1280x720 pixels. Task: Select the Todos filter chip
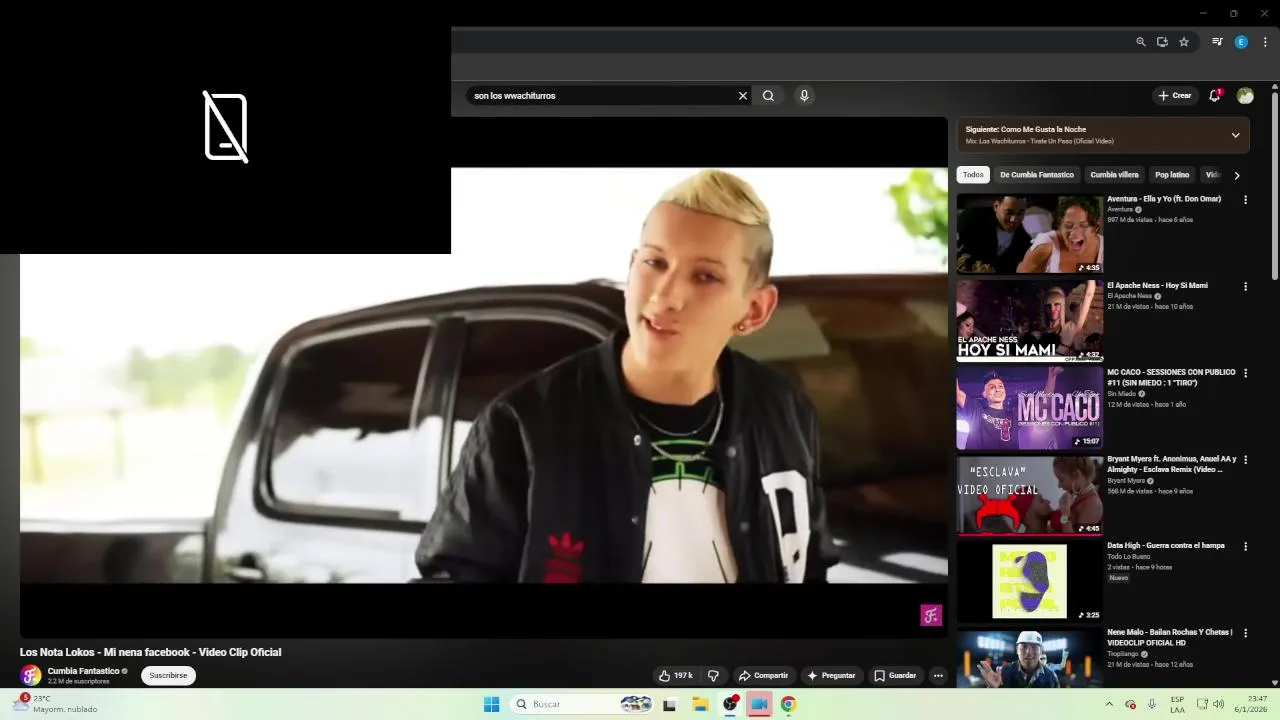[973, 175]
